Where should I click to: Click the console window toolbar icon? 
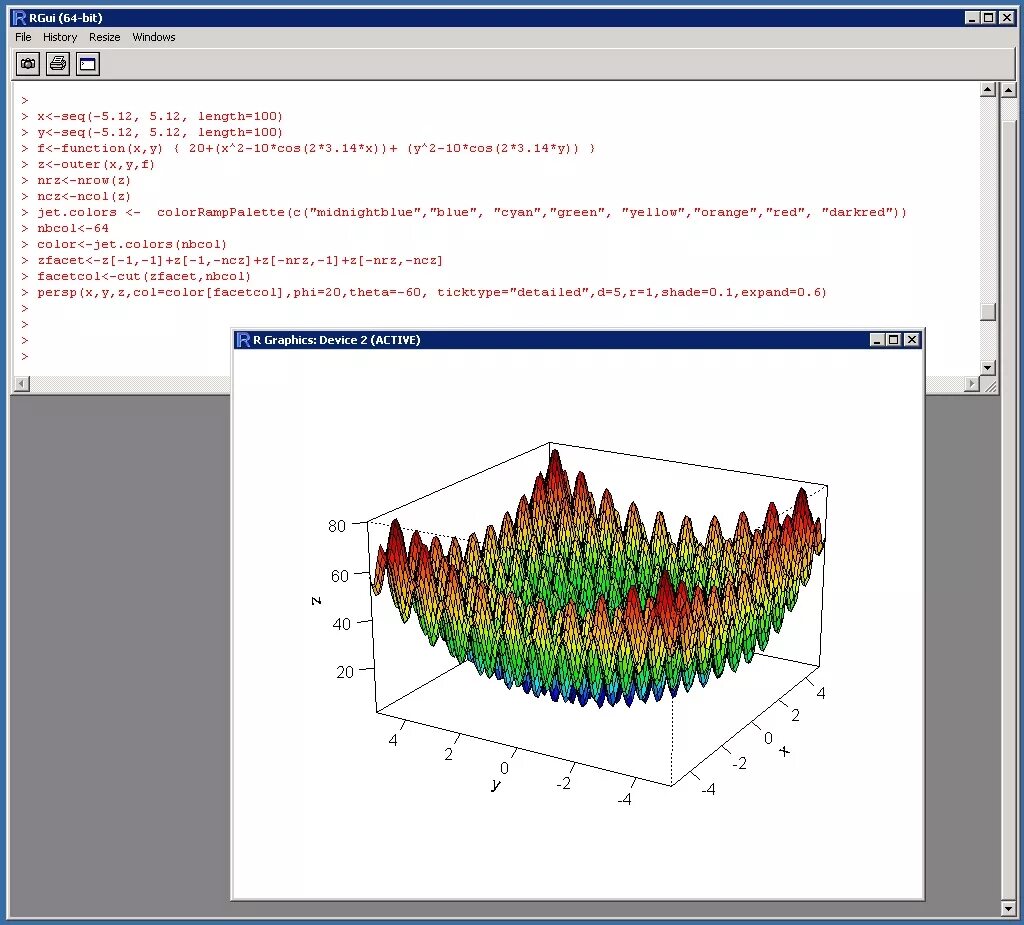[x=88, y=64]
